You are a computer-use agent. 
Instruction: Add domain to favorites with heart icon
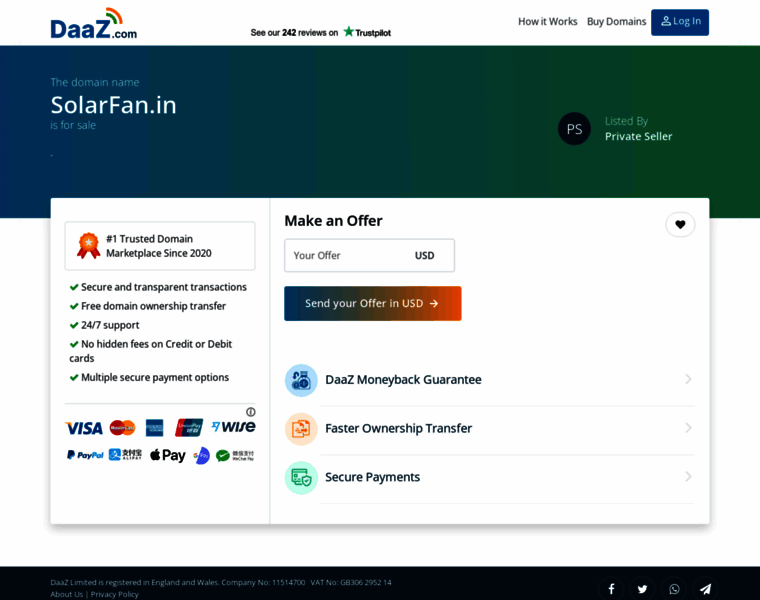(680, 225)
